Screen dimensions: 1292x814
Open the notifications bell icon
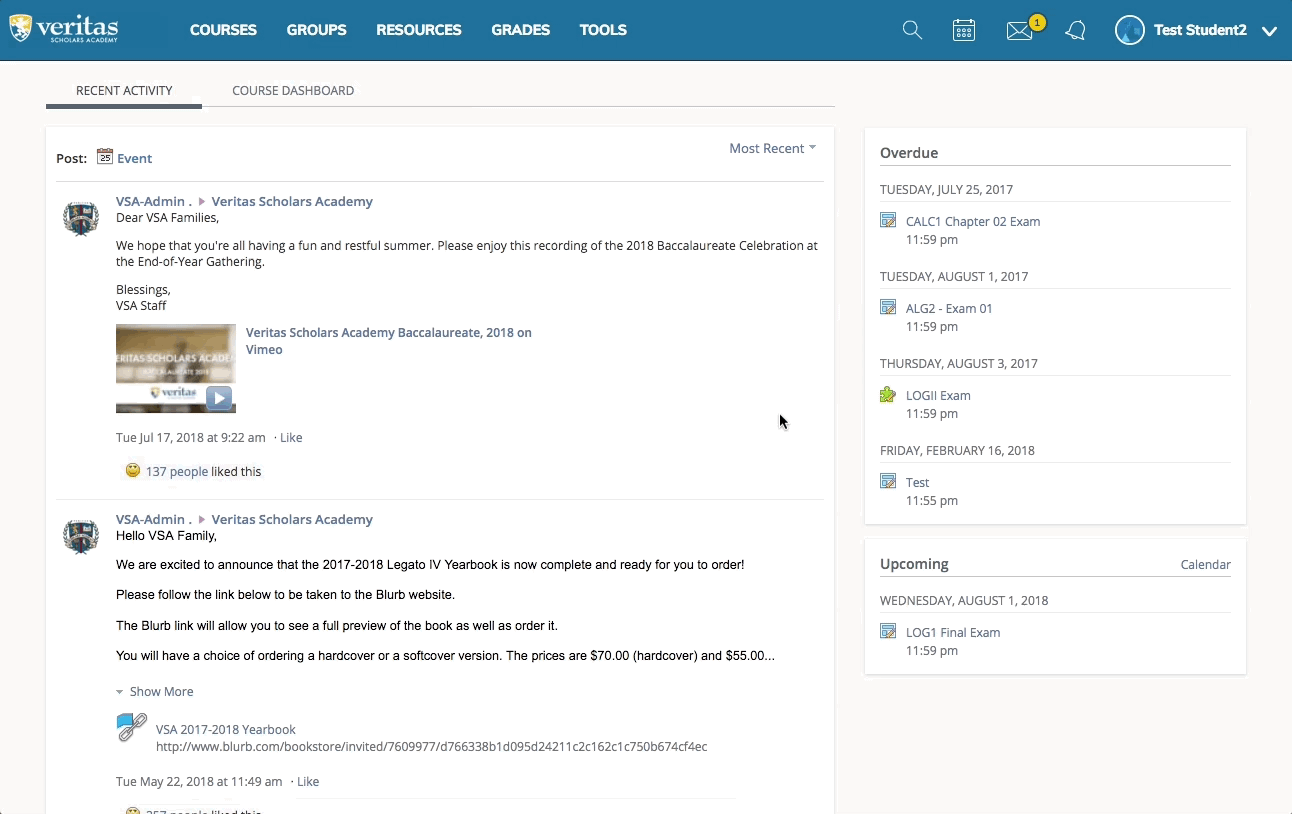(1076, 31)
